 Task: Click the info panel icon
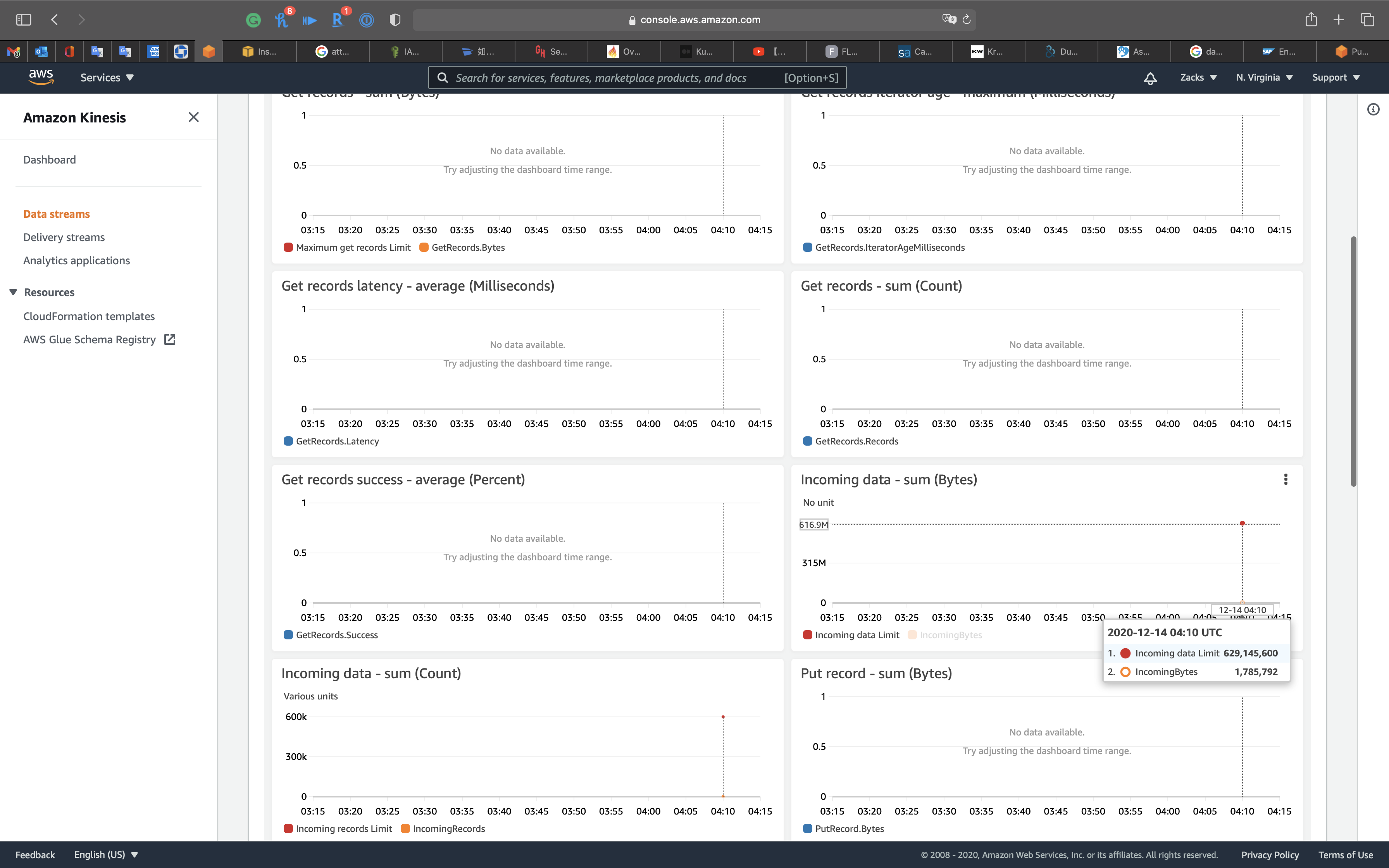point(1373,109)
